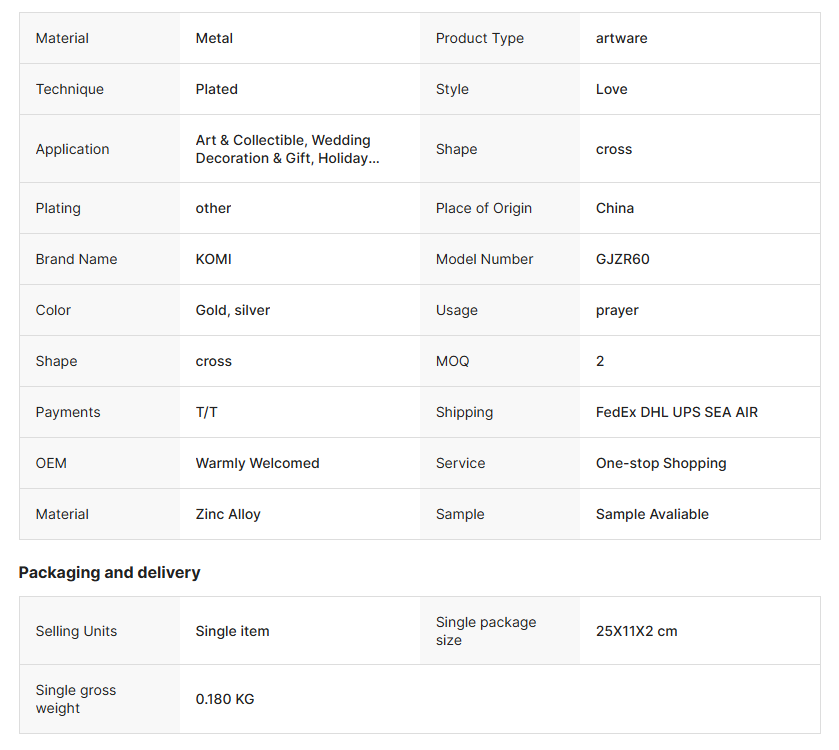Click the "Product Type" label
This screenshot has width=839, height=750.
[x=480, y=38]
